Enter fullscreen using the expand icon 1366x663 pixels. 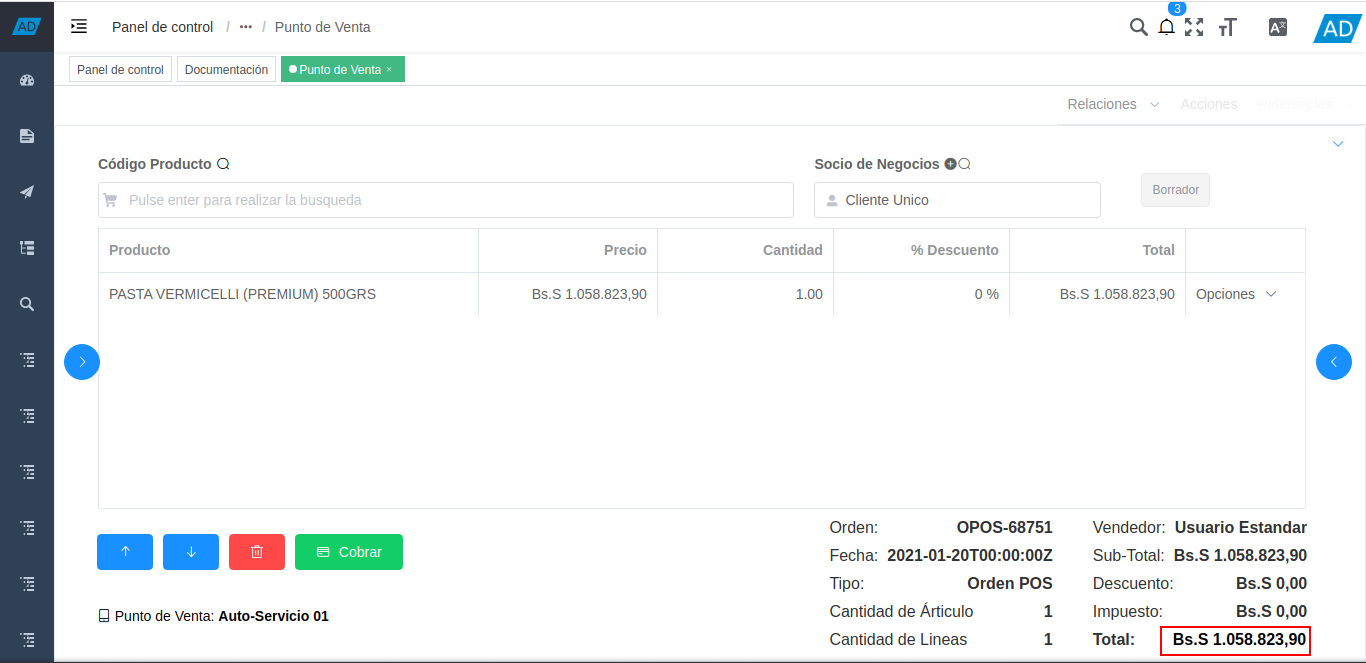(1194, 27)
